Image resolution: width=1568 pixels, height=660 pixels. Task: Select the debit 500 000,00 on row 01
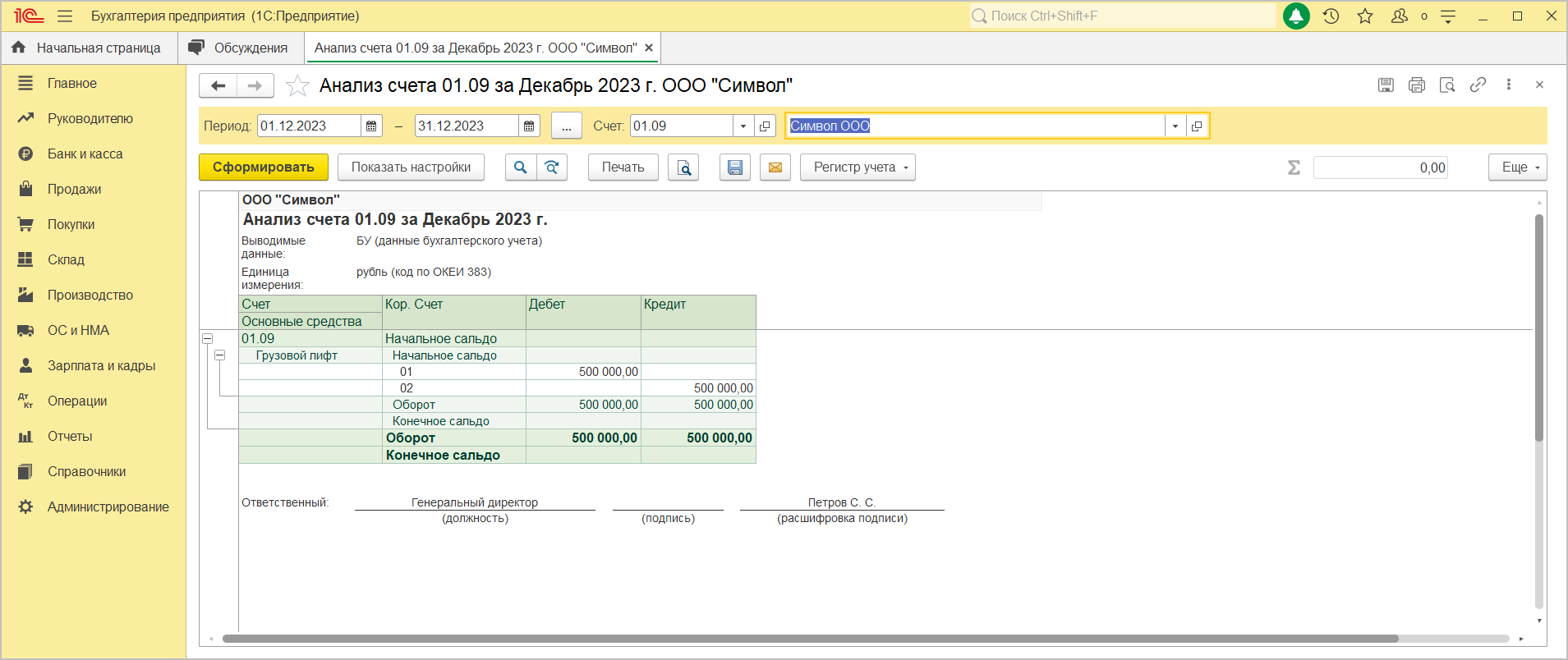(x=583, y=372)
